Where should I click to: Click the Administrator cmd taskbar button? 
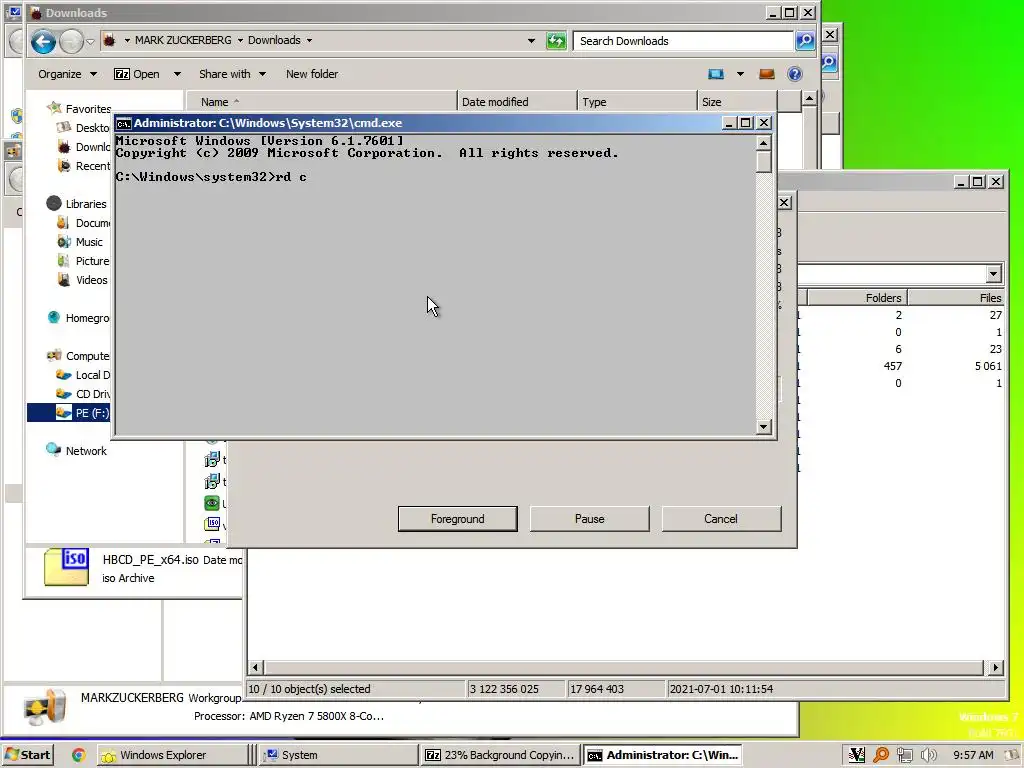[x=663, y=755]
